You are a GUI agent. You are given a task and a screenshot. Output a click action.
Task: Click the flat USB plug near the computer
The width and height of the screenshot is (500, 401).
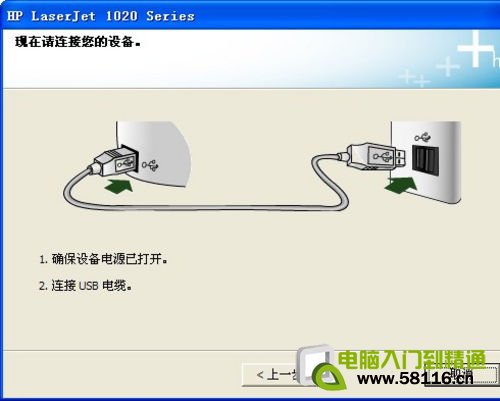pos(374,156)
